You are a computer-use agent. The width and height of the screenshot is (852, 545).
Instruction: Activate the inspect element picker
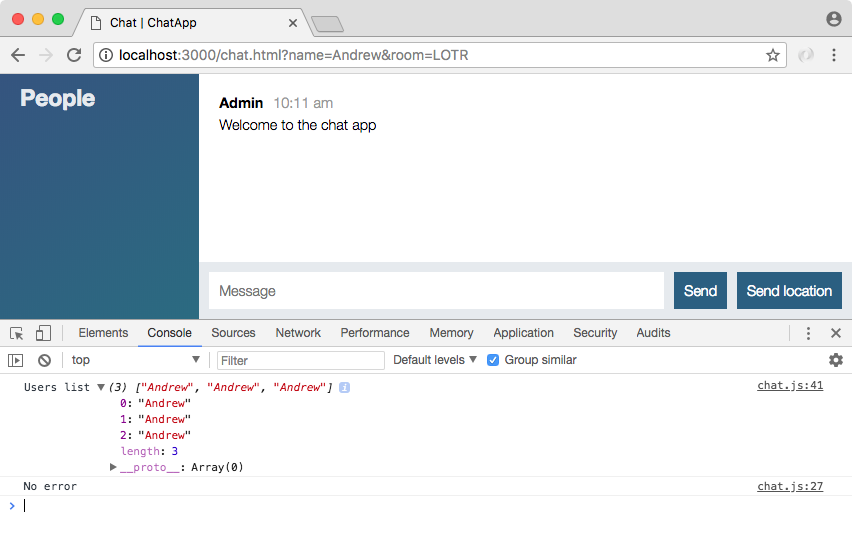(17, 333)
